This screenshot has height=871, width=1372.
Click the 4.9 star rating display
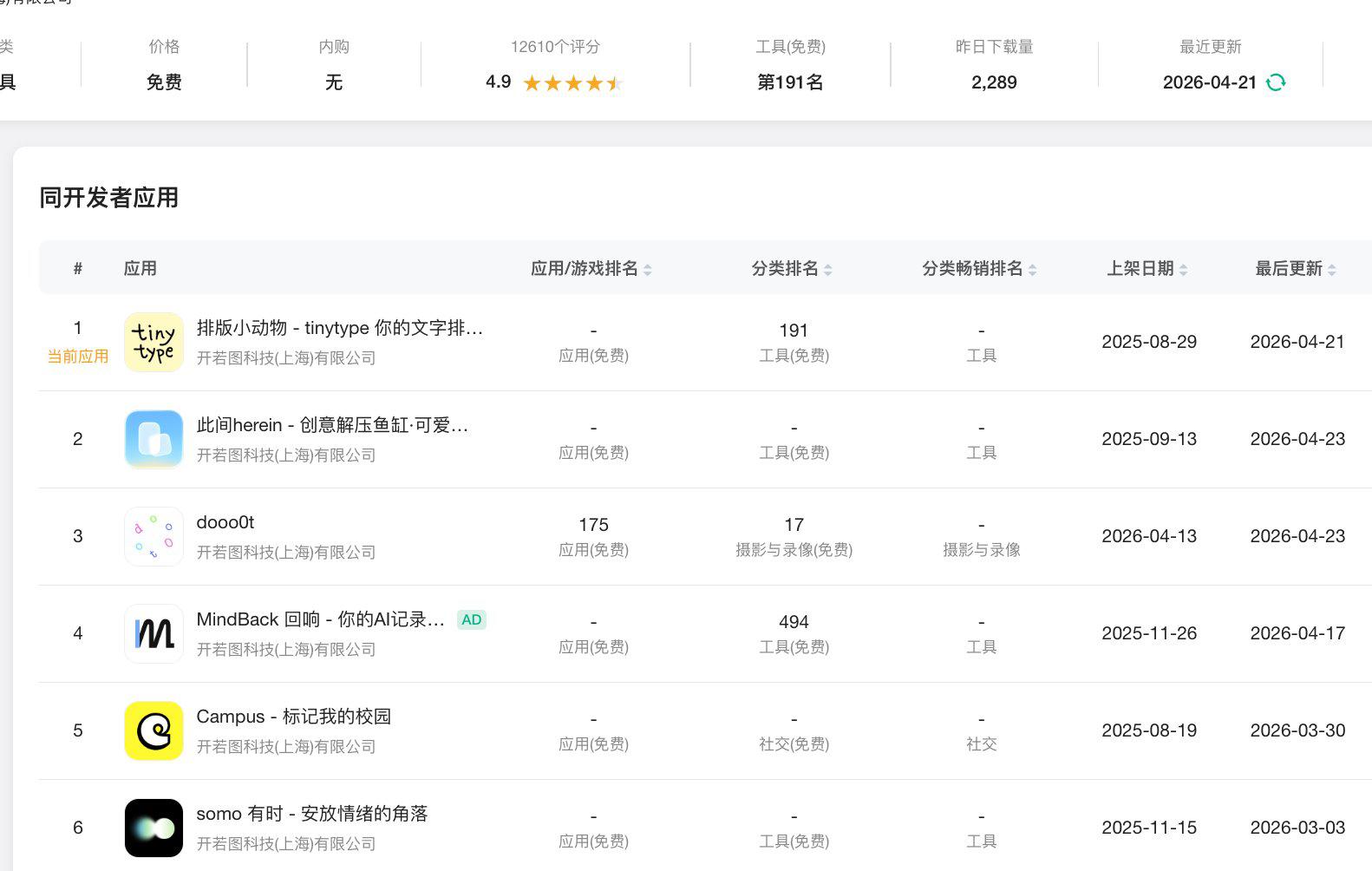coord(554,82)
